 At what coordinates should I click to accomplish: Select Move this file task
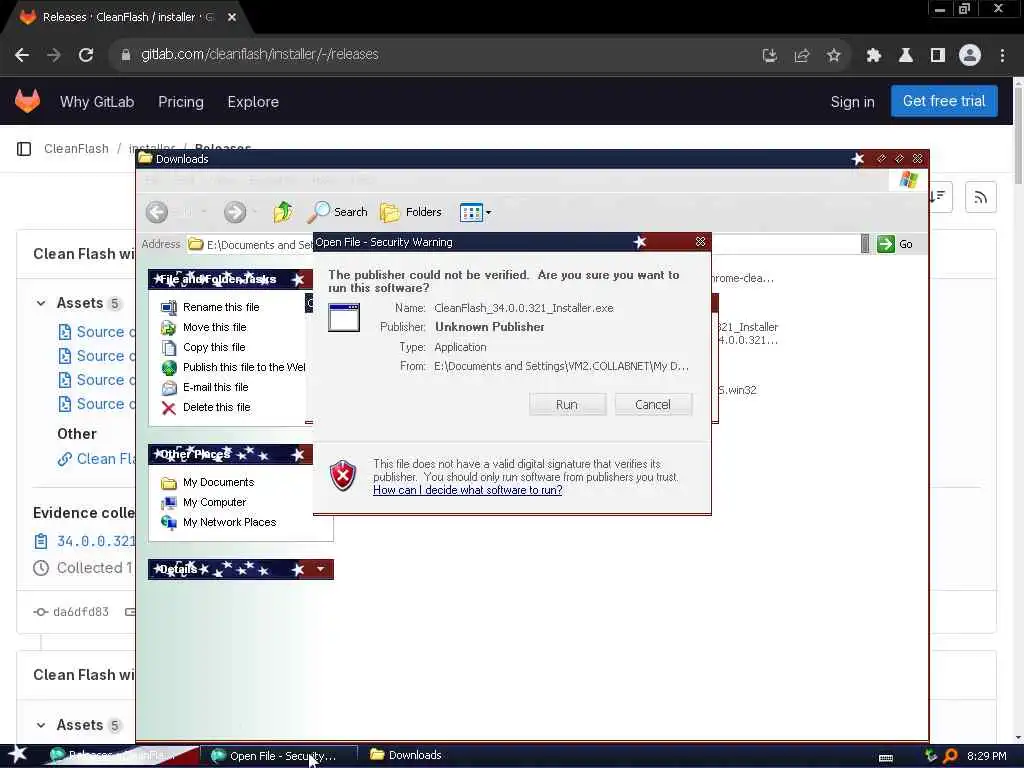click(x=214, y=327)
